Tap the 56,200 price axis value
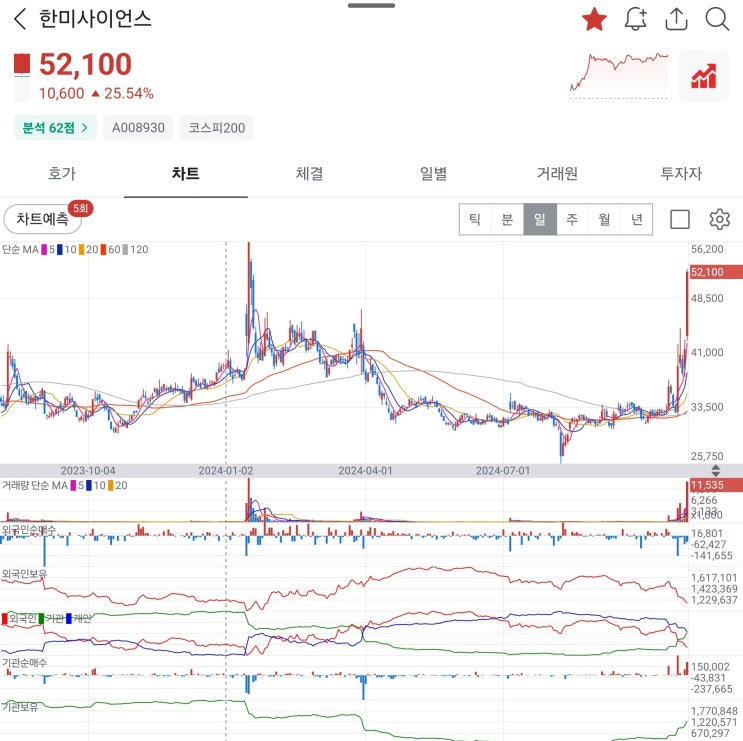Screen dimensions: 743x741 pos(707,249)
